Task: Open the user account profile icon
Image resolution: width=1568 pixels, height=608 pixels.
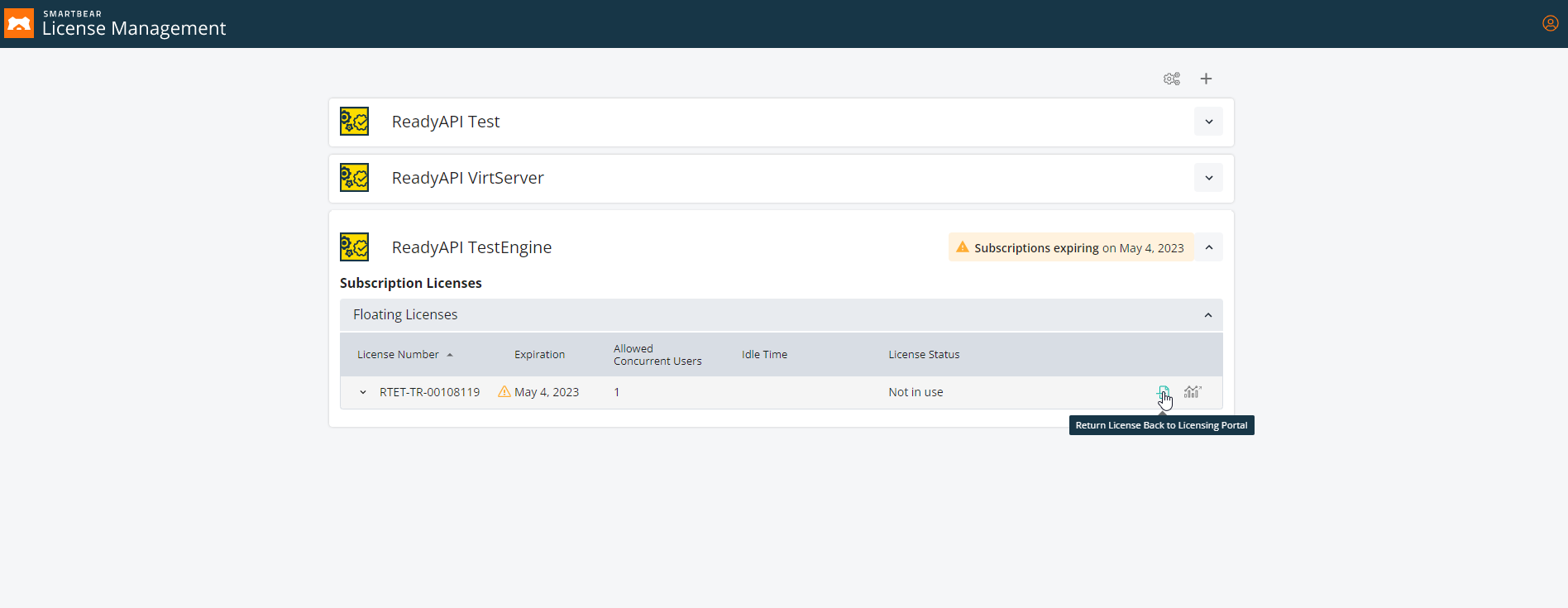Action: (1551, 23)
